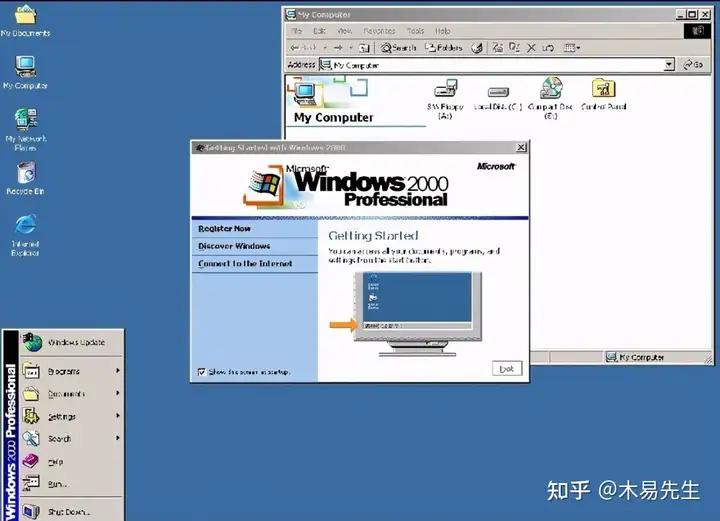Open Windows Update from Start menu
Screen dimensions: 720x521
72,342
